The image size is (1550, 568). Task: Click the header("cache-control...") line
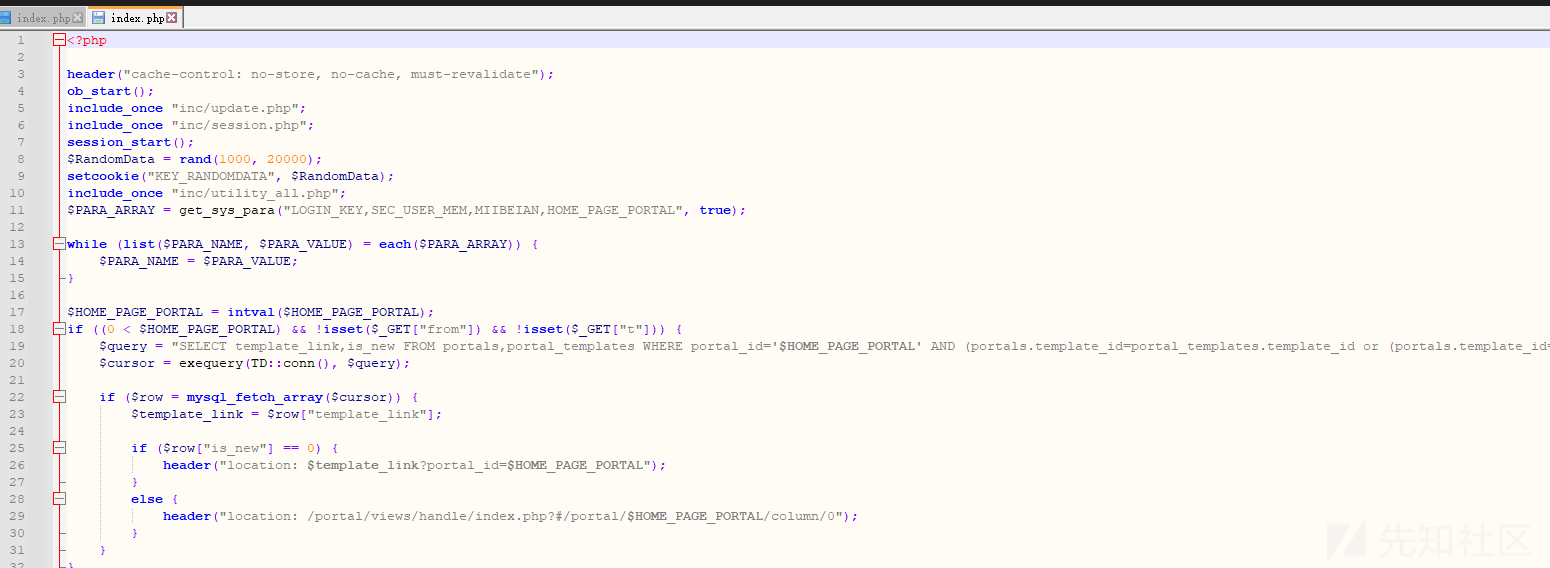(310, 74)
